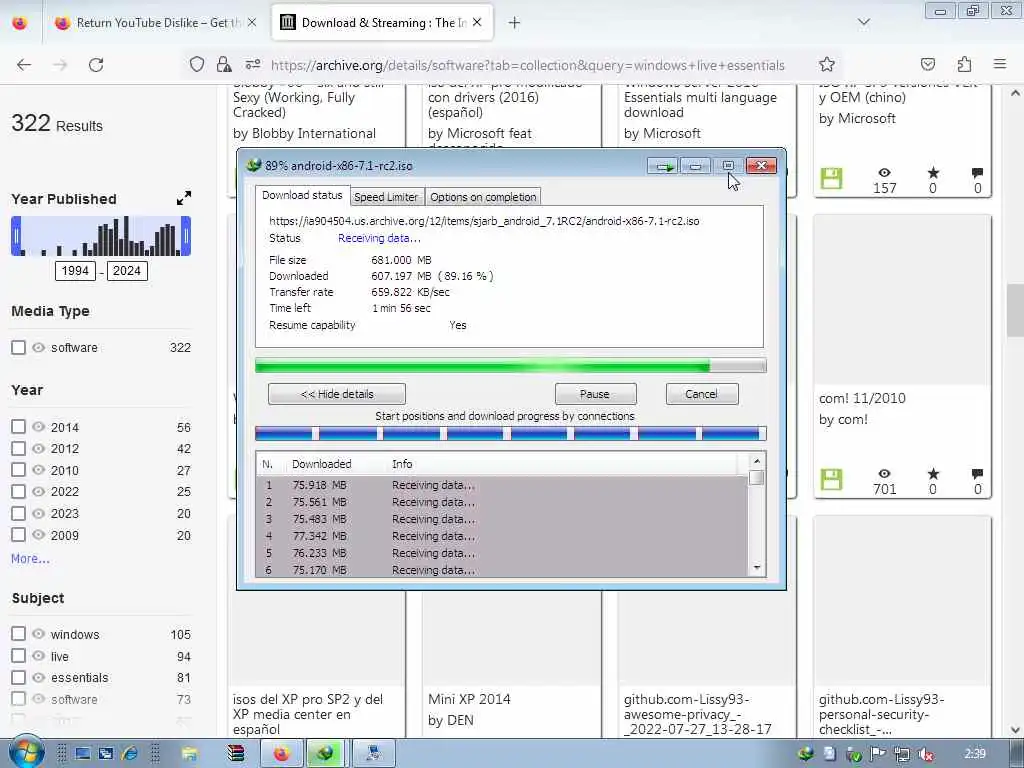
Task: Click floppy disk icon on card with 157 views
Action: (x=831, y=178)
